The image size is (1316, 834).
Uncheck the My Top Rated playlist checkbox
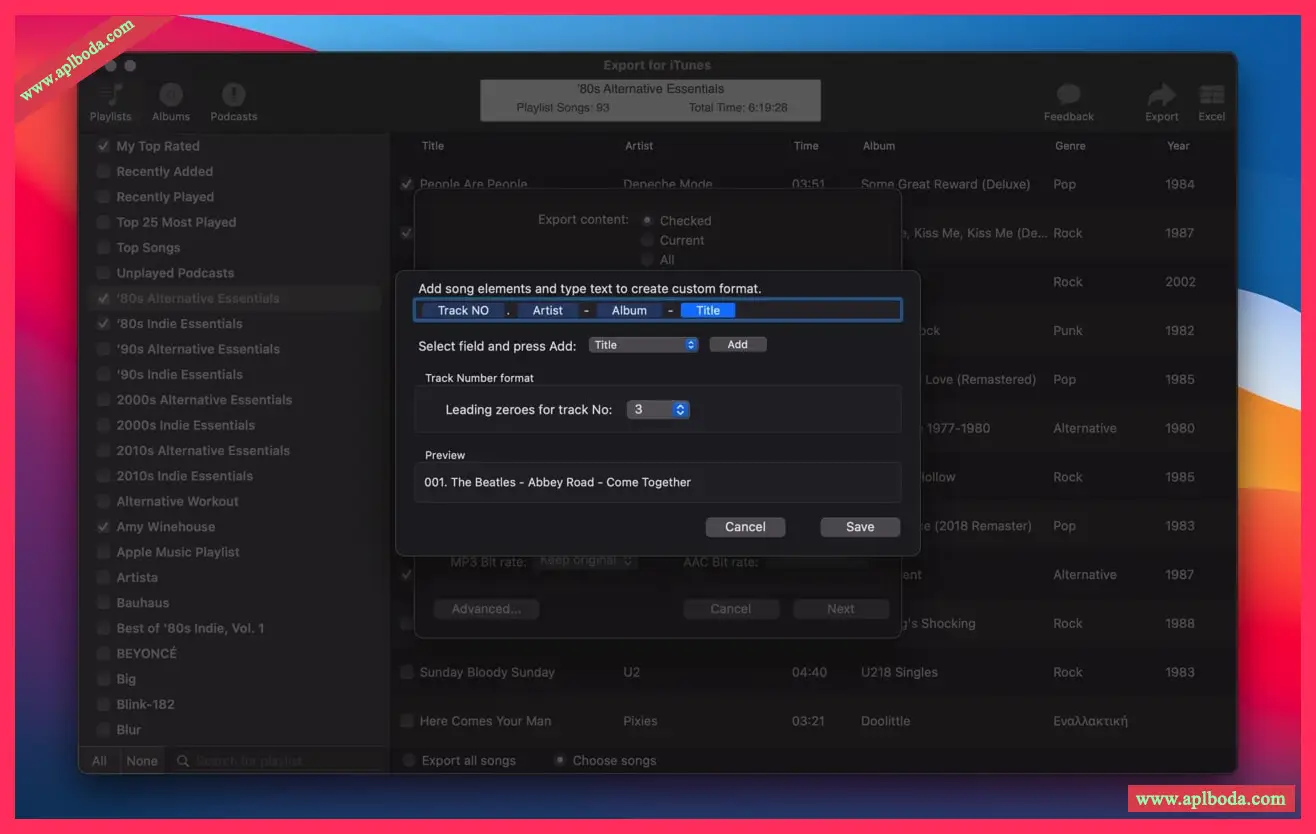103,146
